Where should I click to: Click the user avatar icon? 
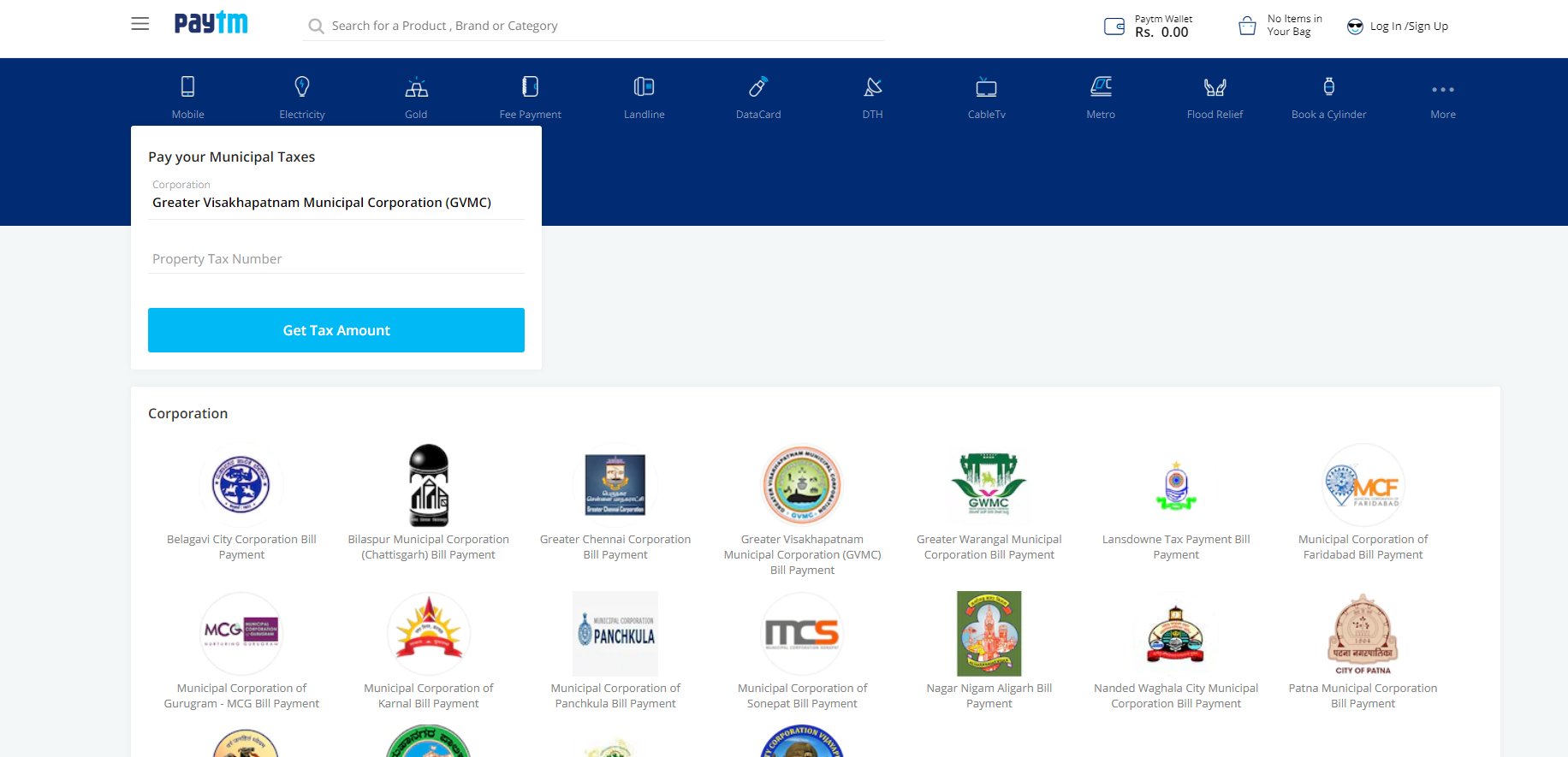click(x=1355, y=27)
